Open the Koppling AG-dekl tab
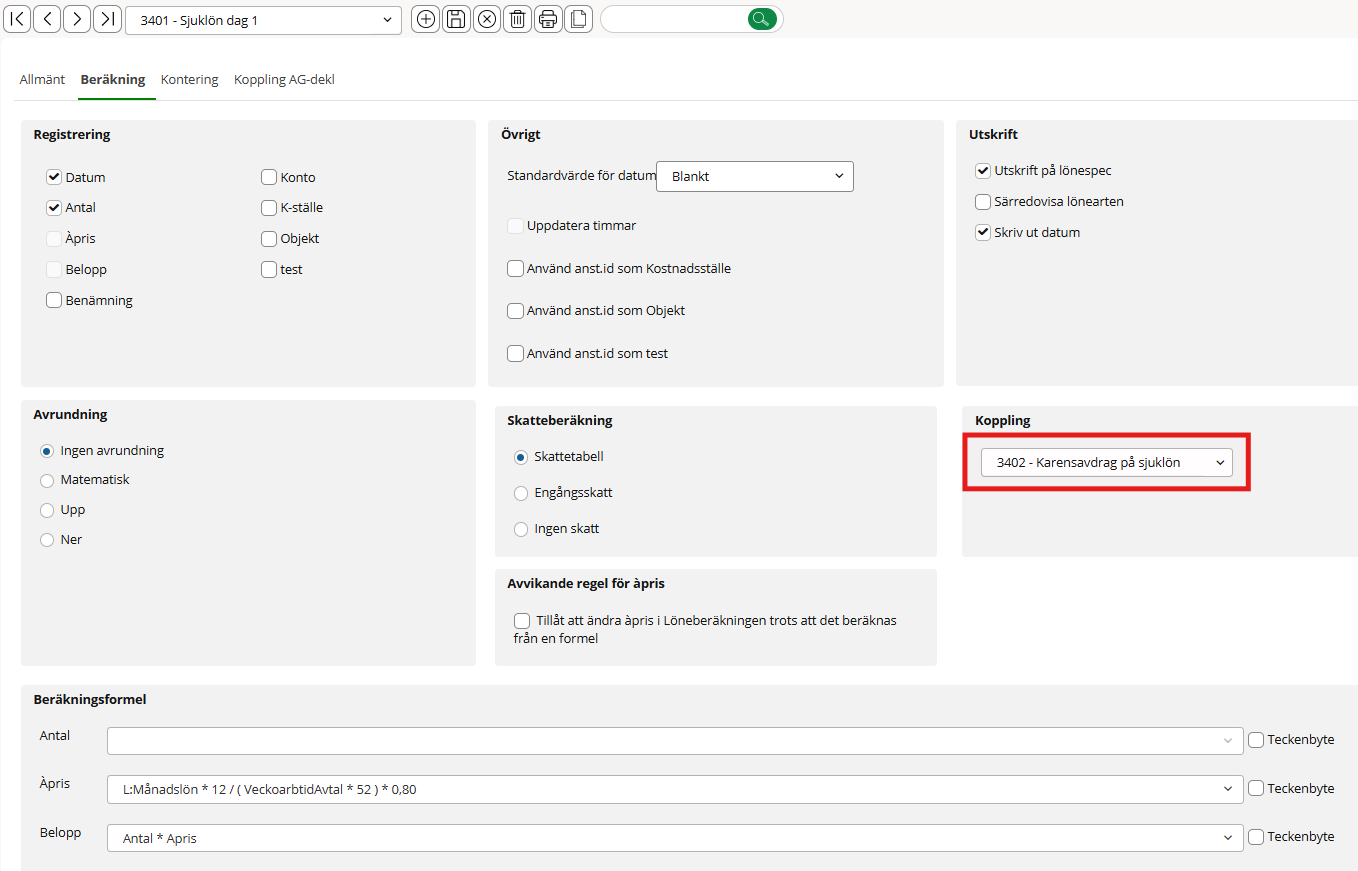Viewport: 1358px width, 871px height. [x=284, y=80]
